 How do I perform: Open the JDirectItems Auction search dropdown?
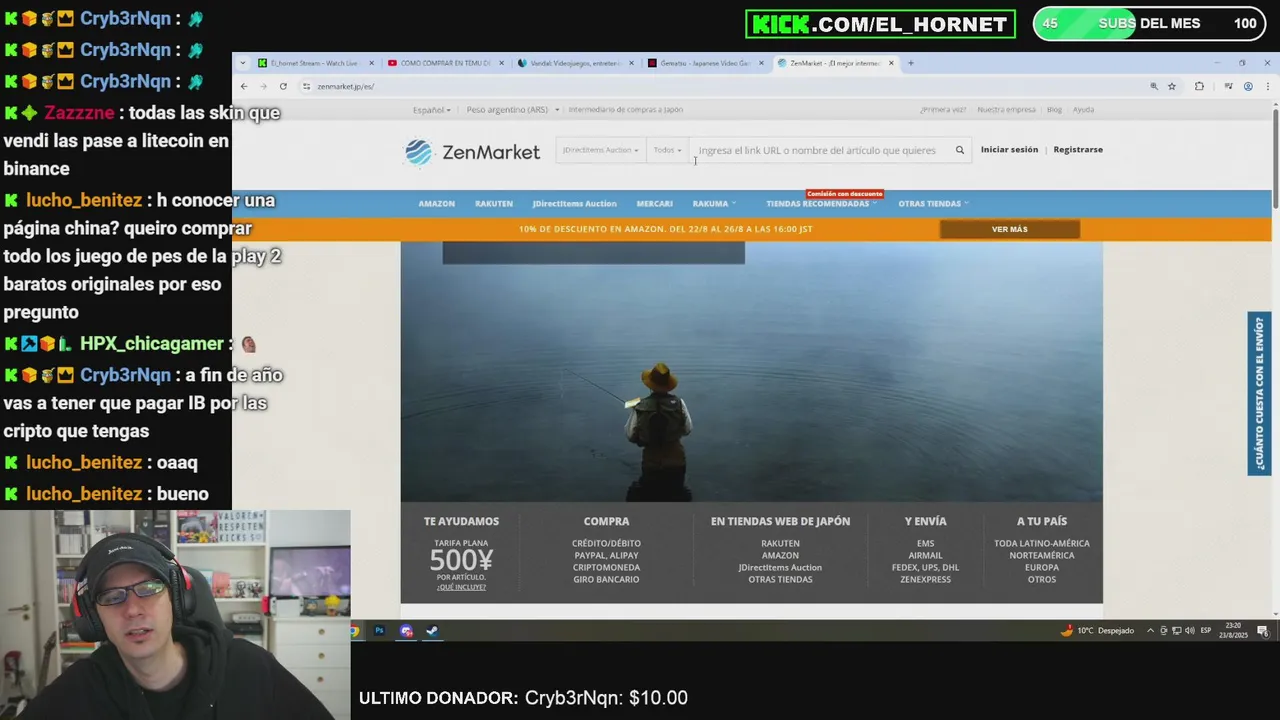pyautogui.click(x=600, y=150)
